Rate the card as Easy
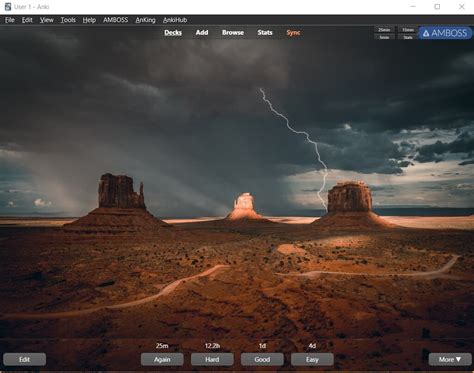The image size is (474, 373). (312, 359)
